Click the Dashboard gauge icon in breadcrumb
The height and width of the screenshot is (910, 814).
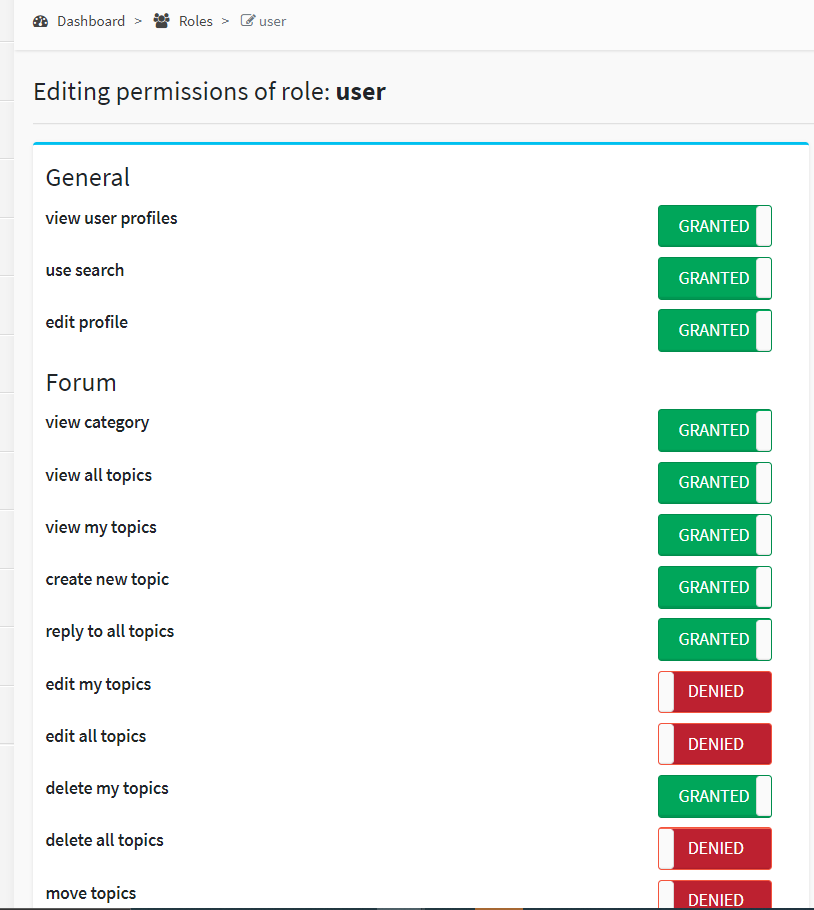pos(41,21)
